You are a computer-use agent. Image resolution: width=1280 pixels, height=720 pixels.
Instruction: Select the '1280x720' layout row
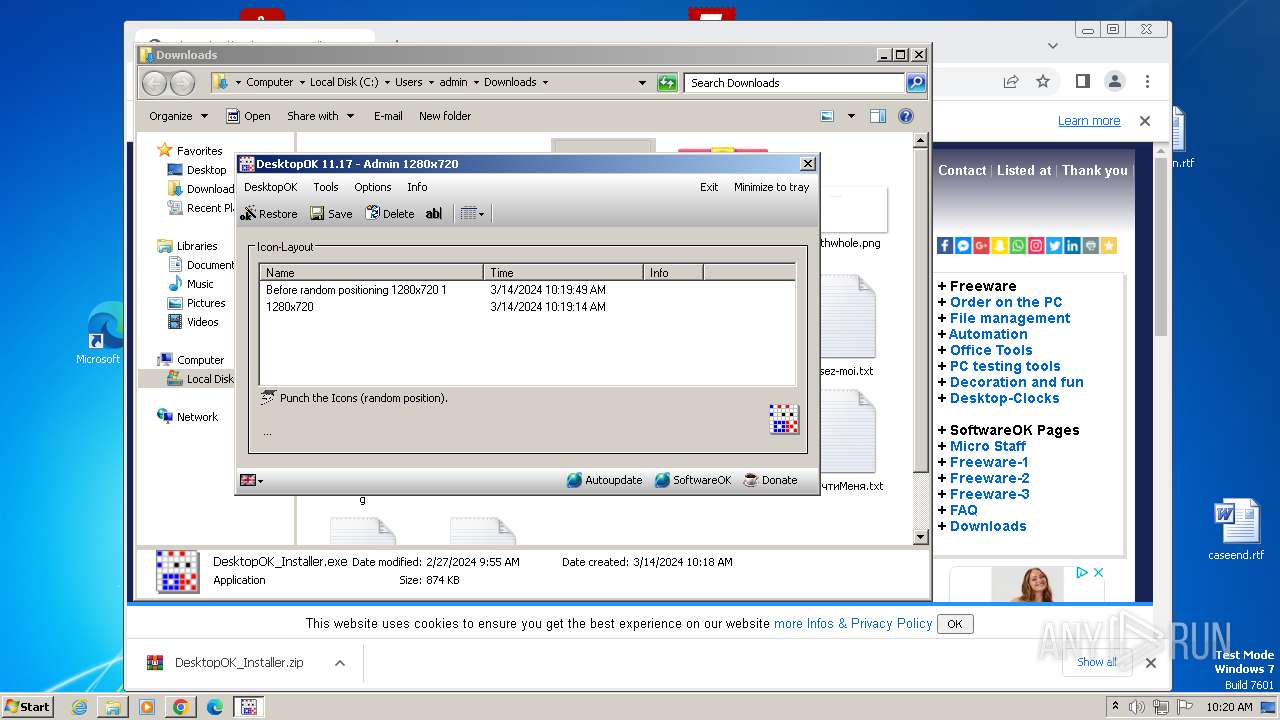pos(527,307)
